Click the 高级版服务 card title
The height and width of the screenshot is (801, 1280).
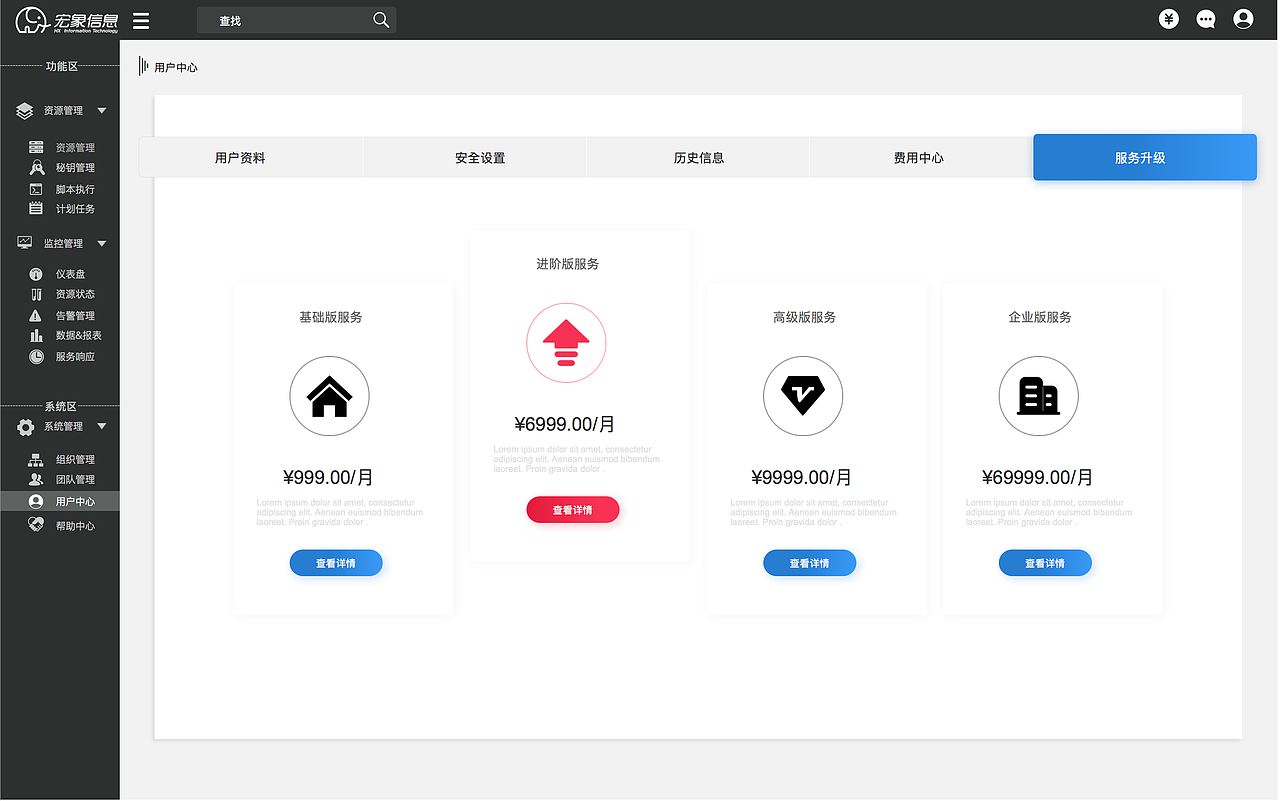click(x=804, y=317)
